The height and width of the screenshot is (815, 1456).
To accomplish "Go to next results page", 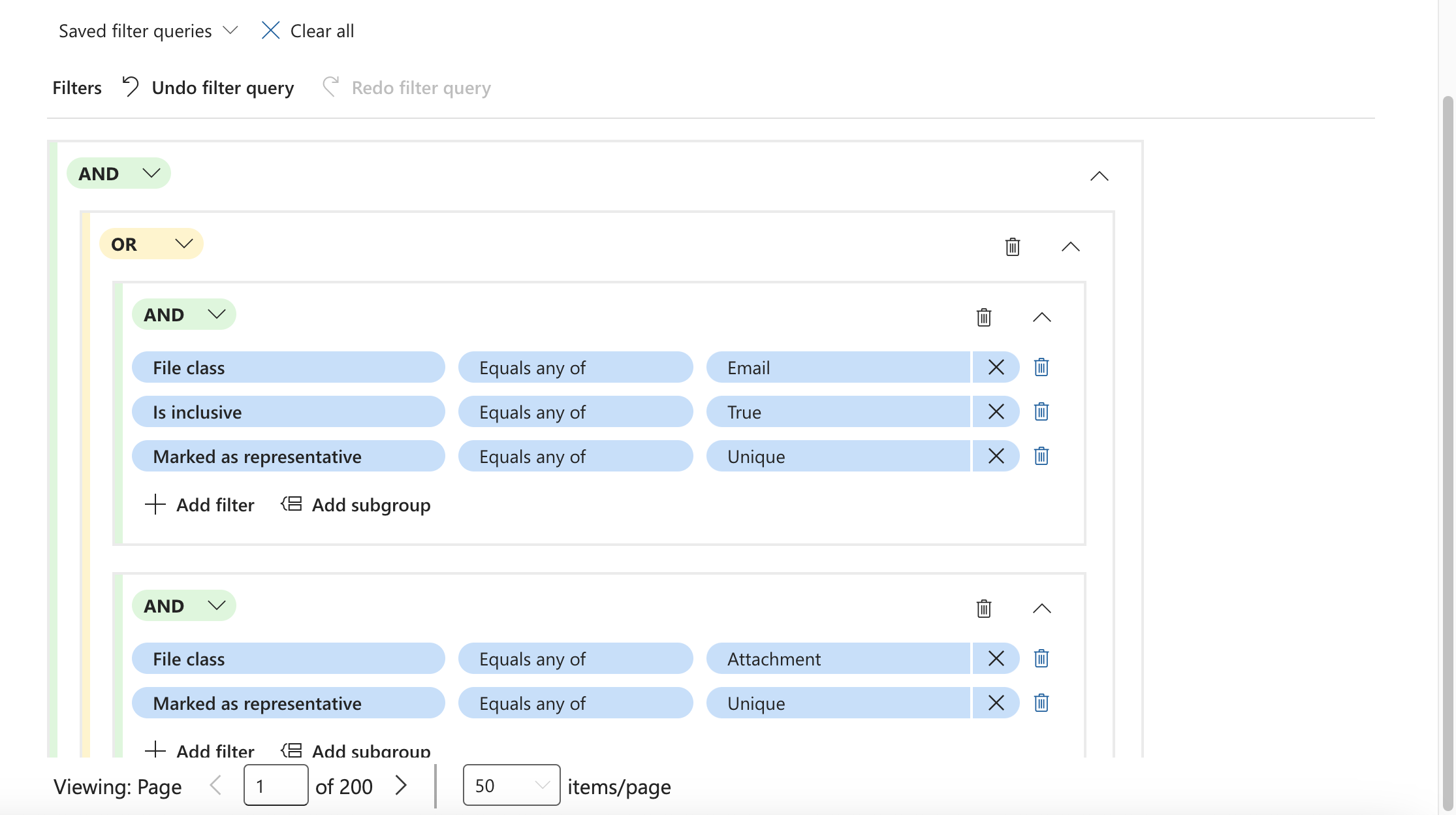I will 402,786.
